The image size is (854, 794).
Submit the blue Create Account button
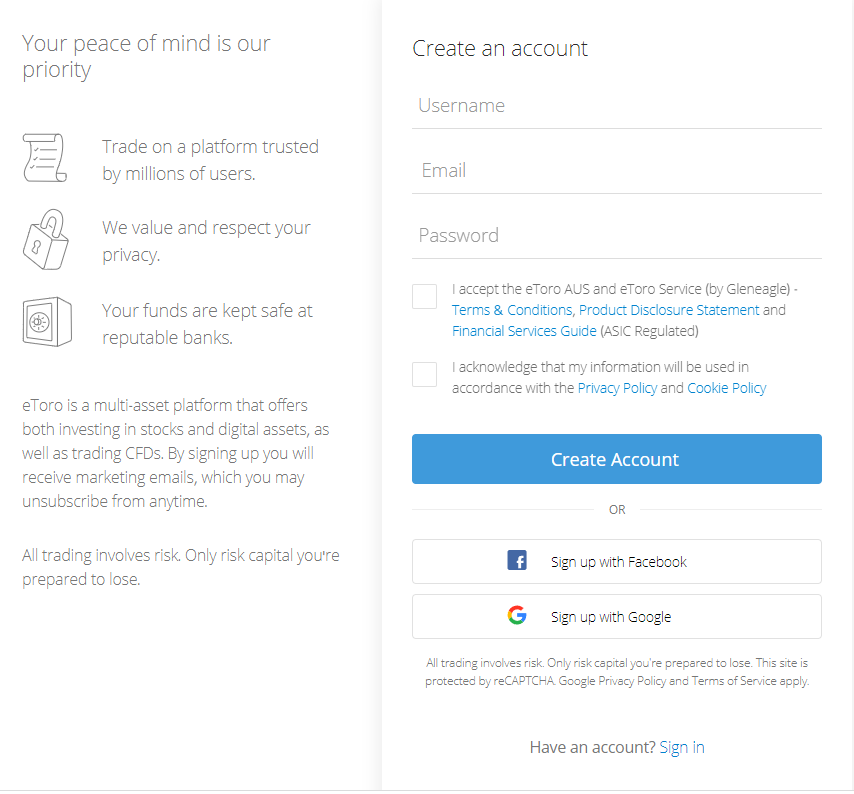click(x=617, y=459)
